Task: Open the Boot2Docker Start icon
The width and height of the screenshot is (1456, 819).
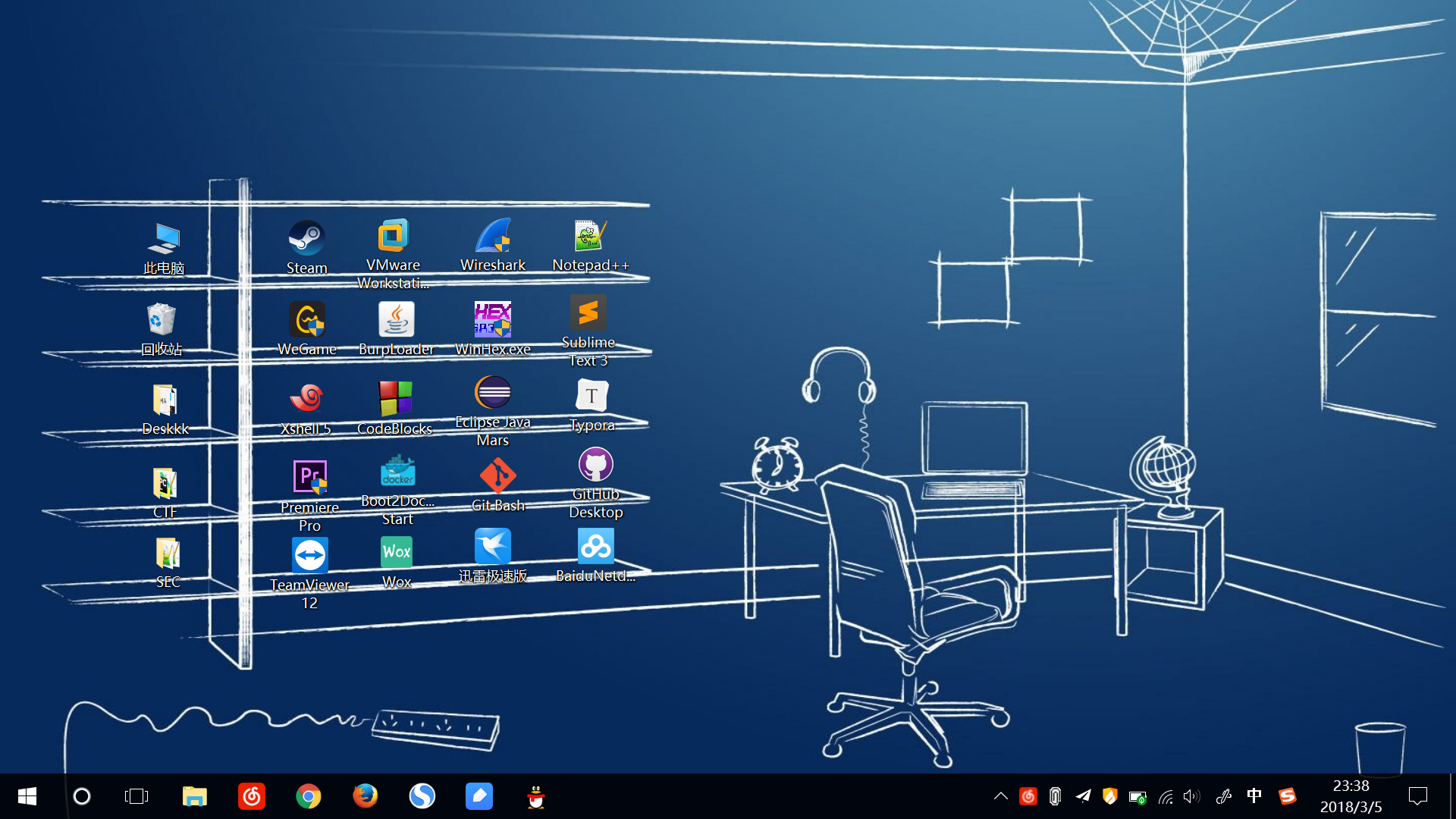Action: pyautogui.click(x=397, y=491)
